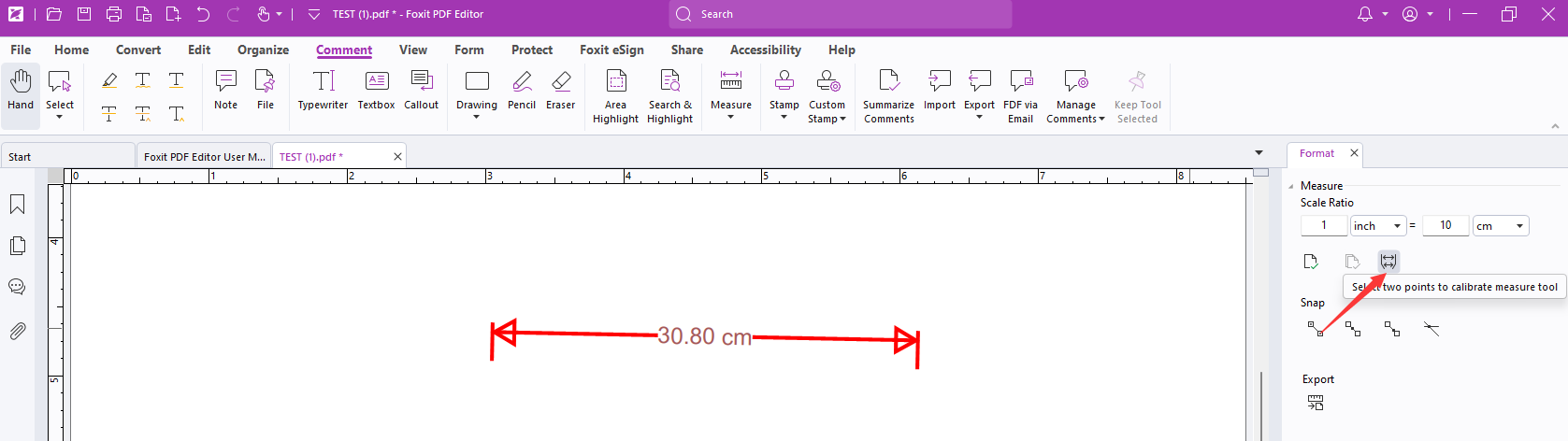Close the Format panel

click(1354, 153)
